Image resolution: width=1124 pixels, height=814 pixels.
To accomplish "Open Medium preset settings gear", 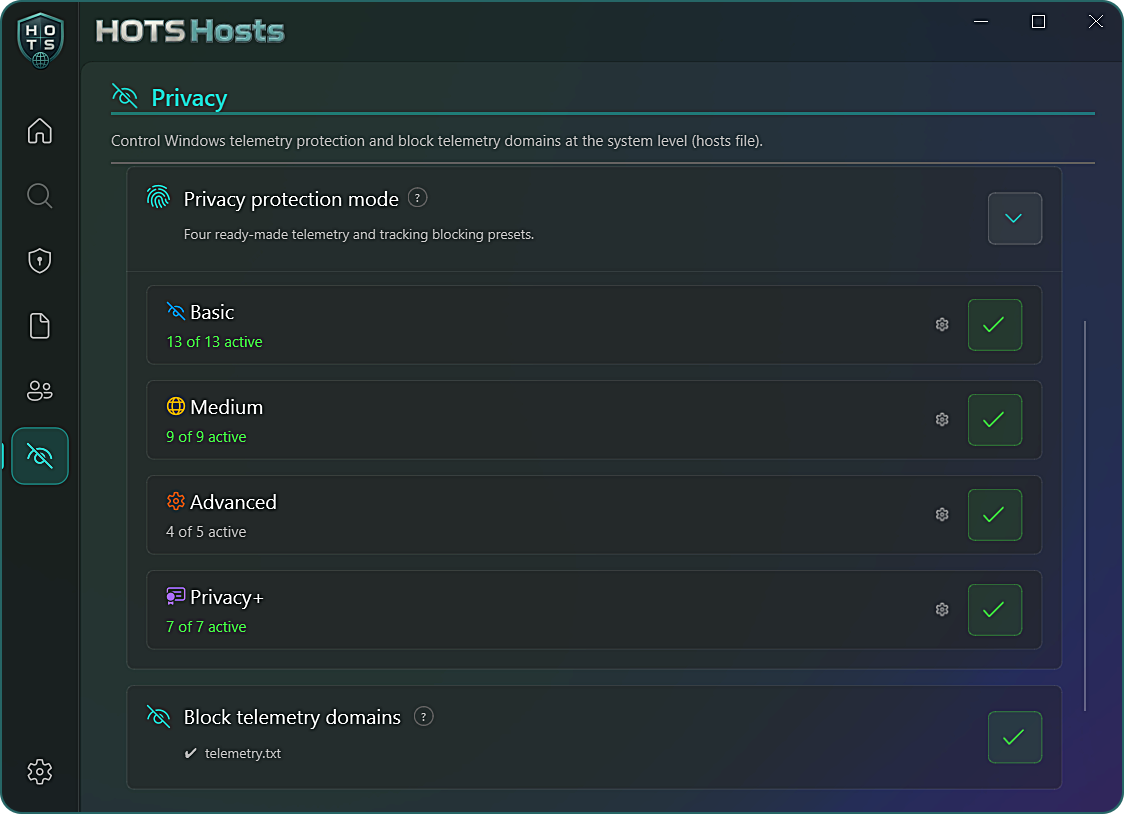I will tap(942, 420).
